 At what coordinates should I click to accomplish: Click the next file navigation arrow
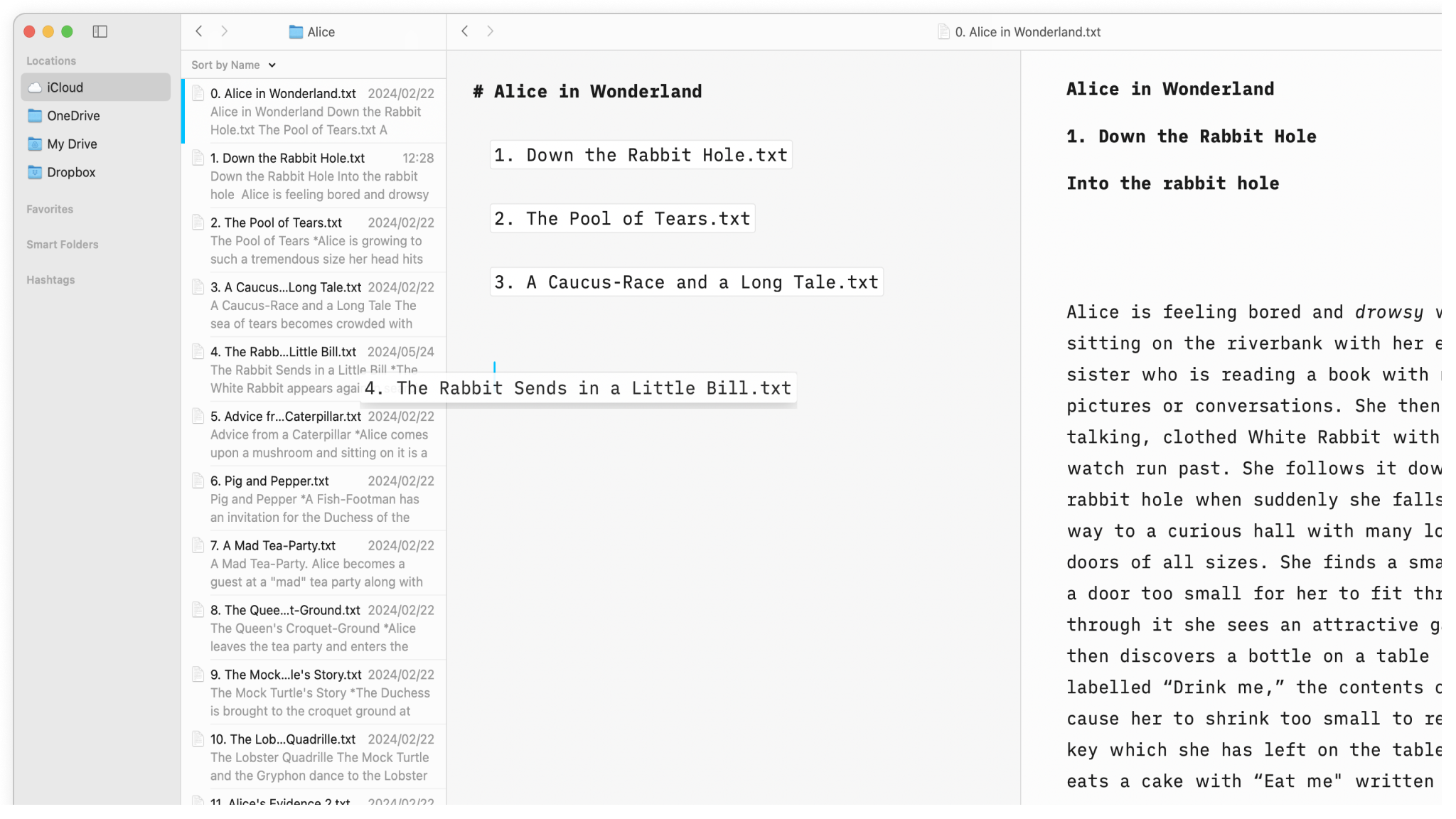pos(490,32)
